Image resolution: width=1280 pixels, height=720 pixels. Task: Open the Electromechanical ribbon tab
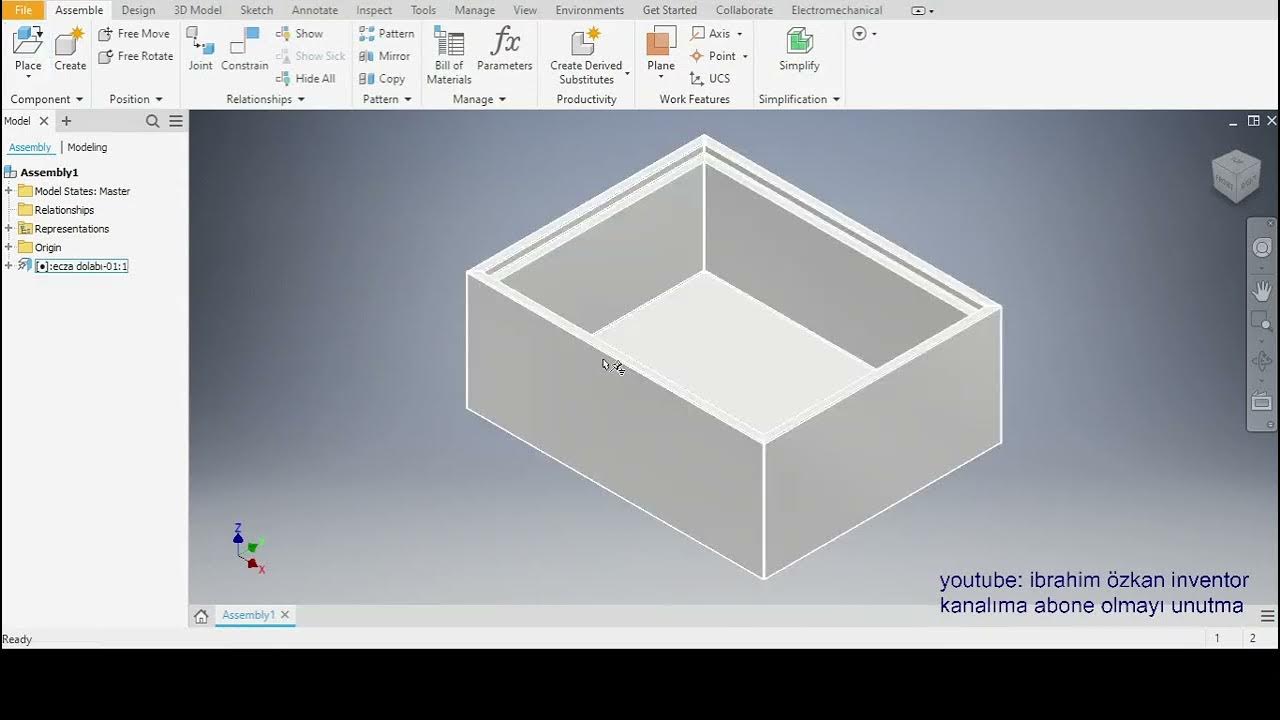pos(837,10)
